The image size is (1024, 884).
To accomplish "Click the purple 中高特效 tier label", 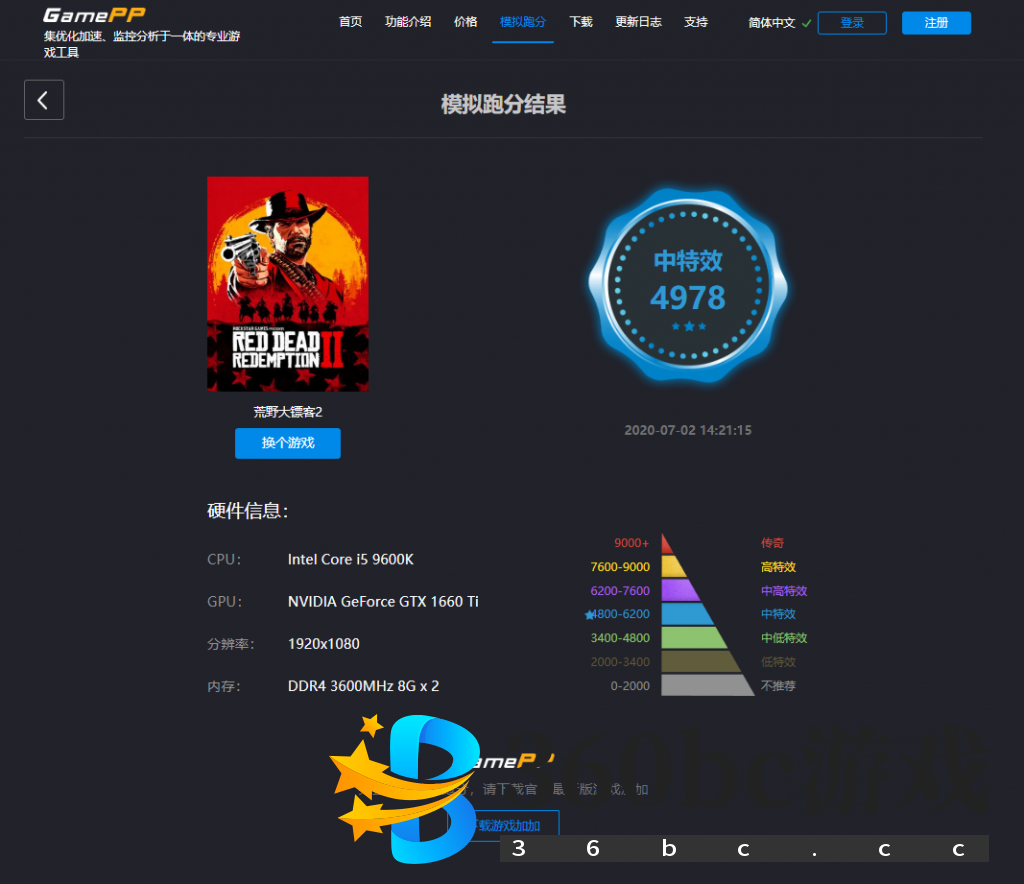I will 784,591.
